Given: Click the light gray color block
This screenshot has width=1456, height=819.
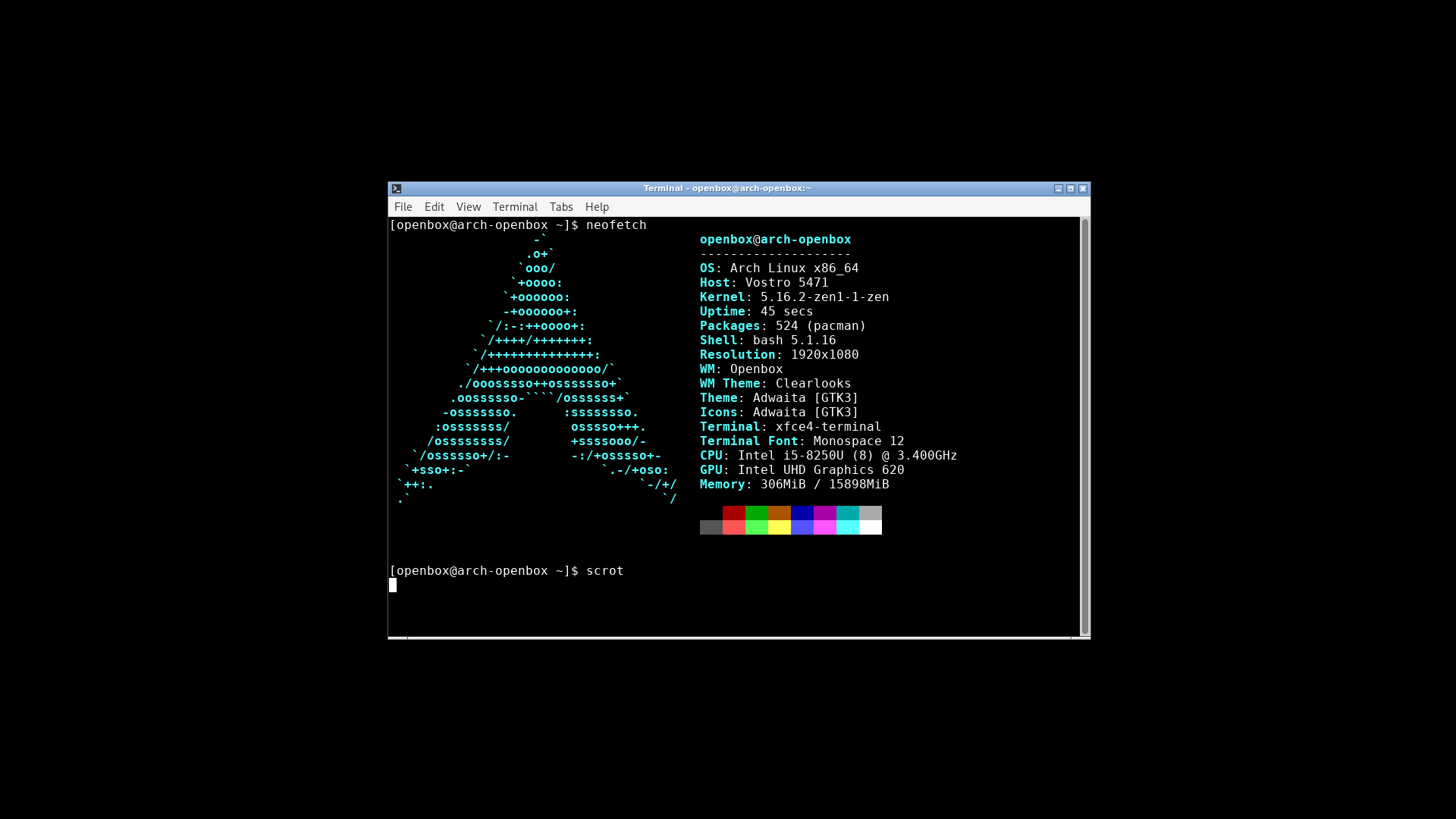Looking at the screenshot, I should [871, 513].
